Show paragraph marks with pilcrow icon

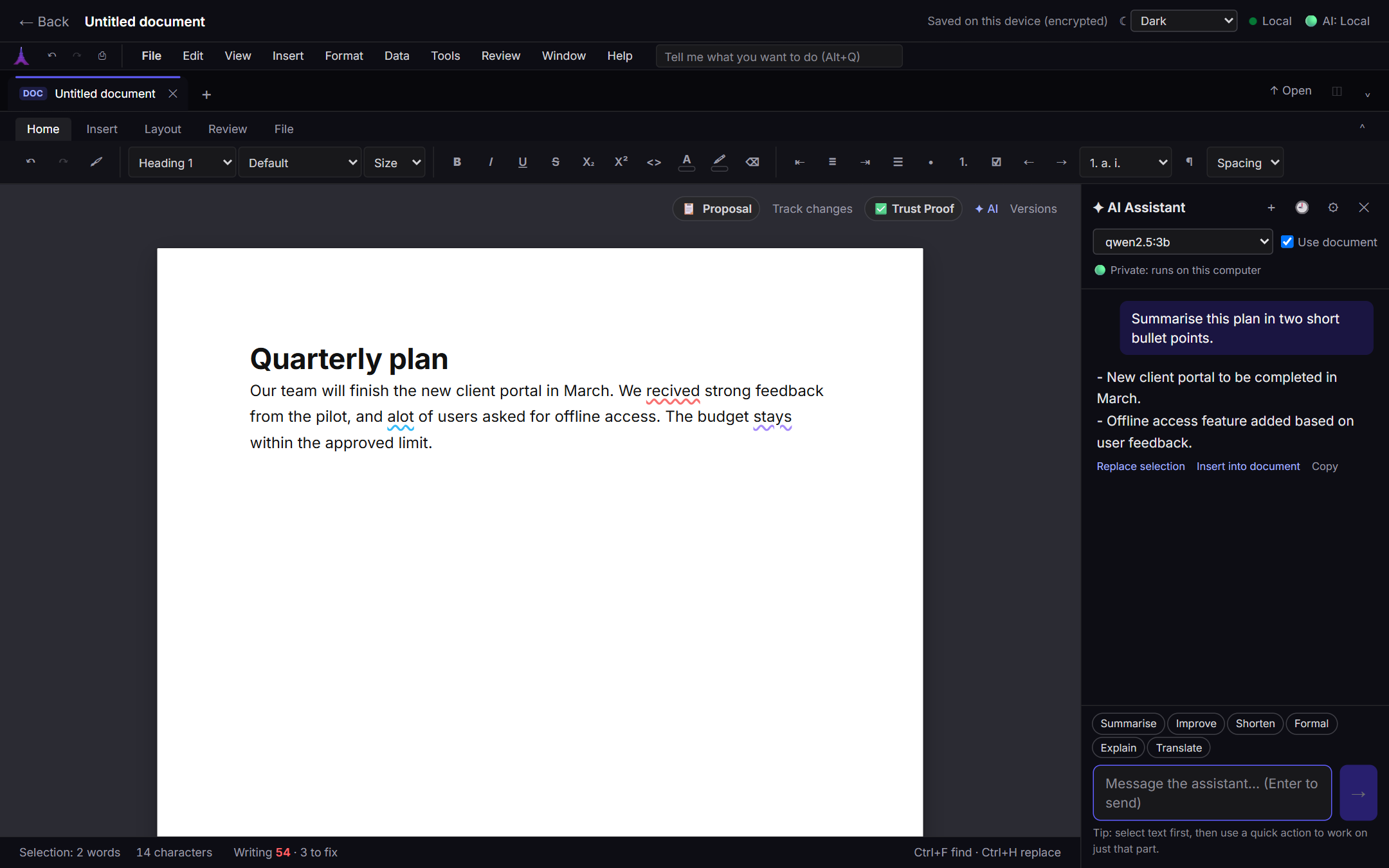coord(1190,162)
